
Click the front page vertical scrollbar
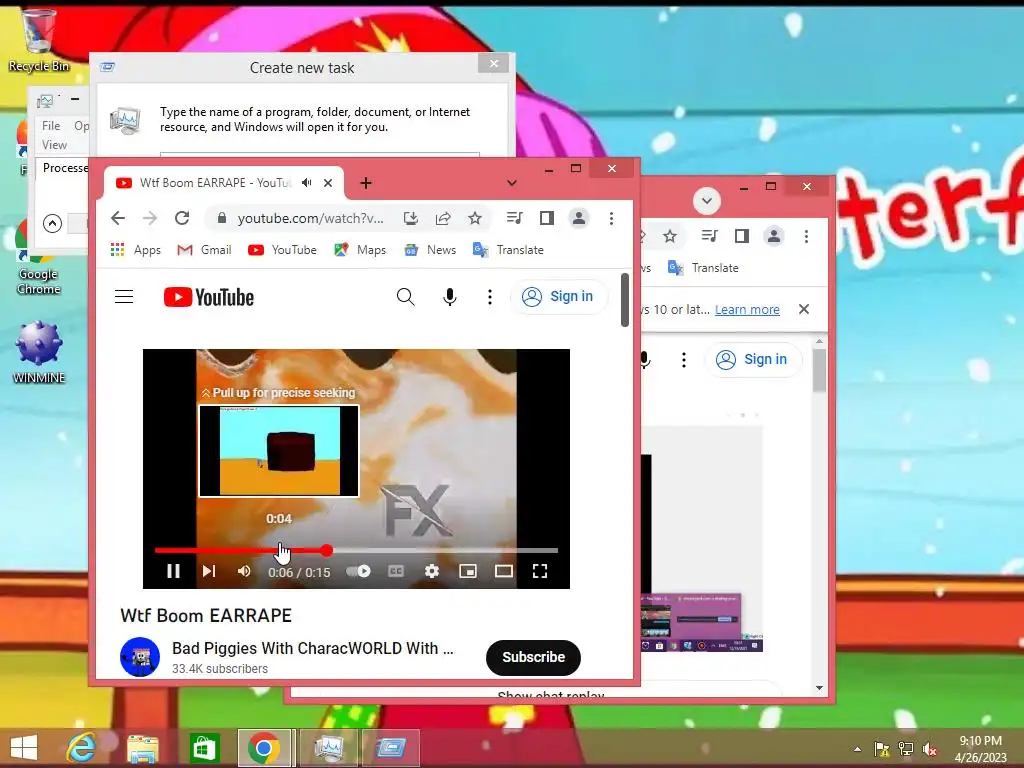pyautogui.click(x=625, y=300)
